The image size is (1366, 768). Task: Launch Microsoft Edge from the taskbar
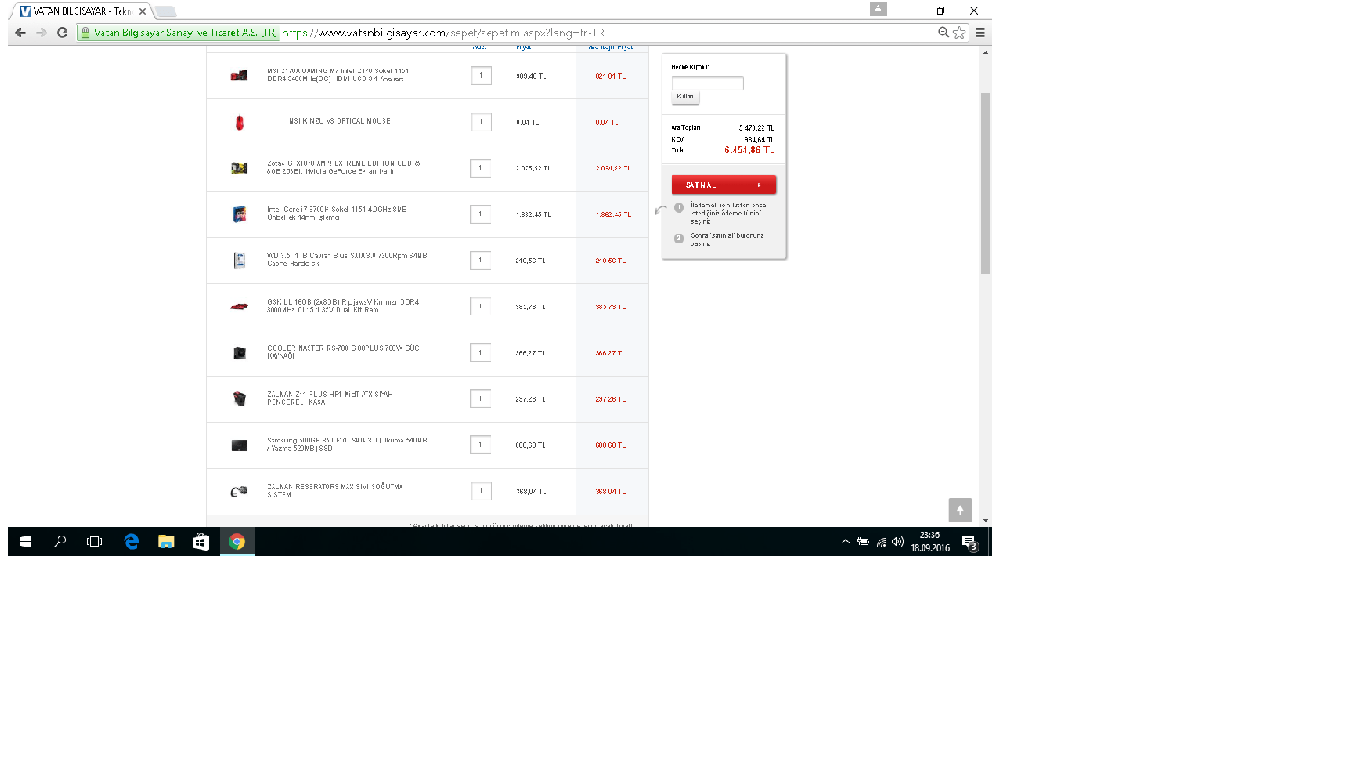[x=131, y=542]
